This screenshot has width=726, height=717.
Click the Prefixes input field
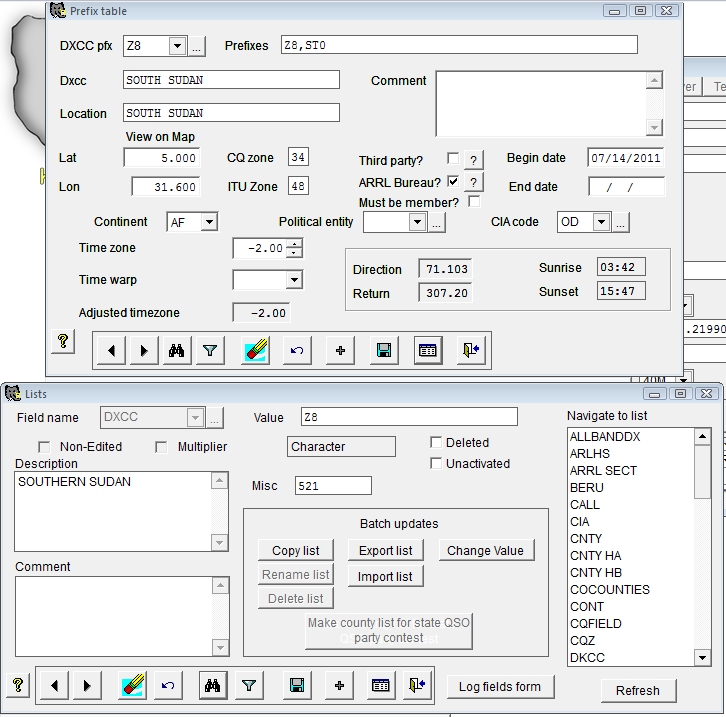point(459,45)
